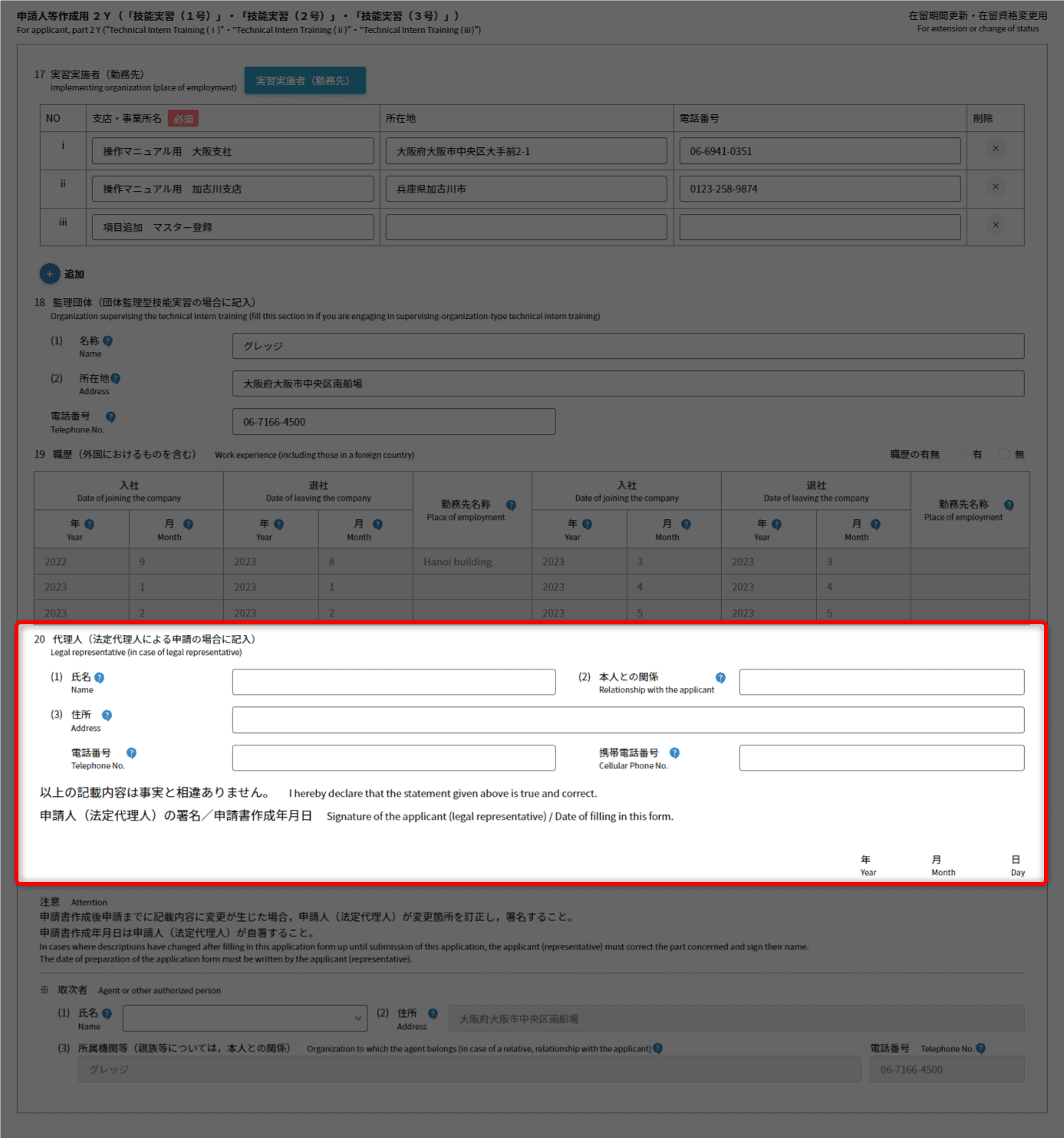Select 無 for 職歴の有無

click(1003, 455)
